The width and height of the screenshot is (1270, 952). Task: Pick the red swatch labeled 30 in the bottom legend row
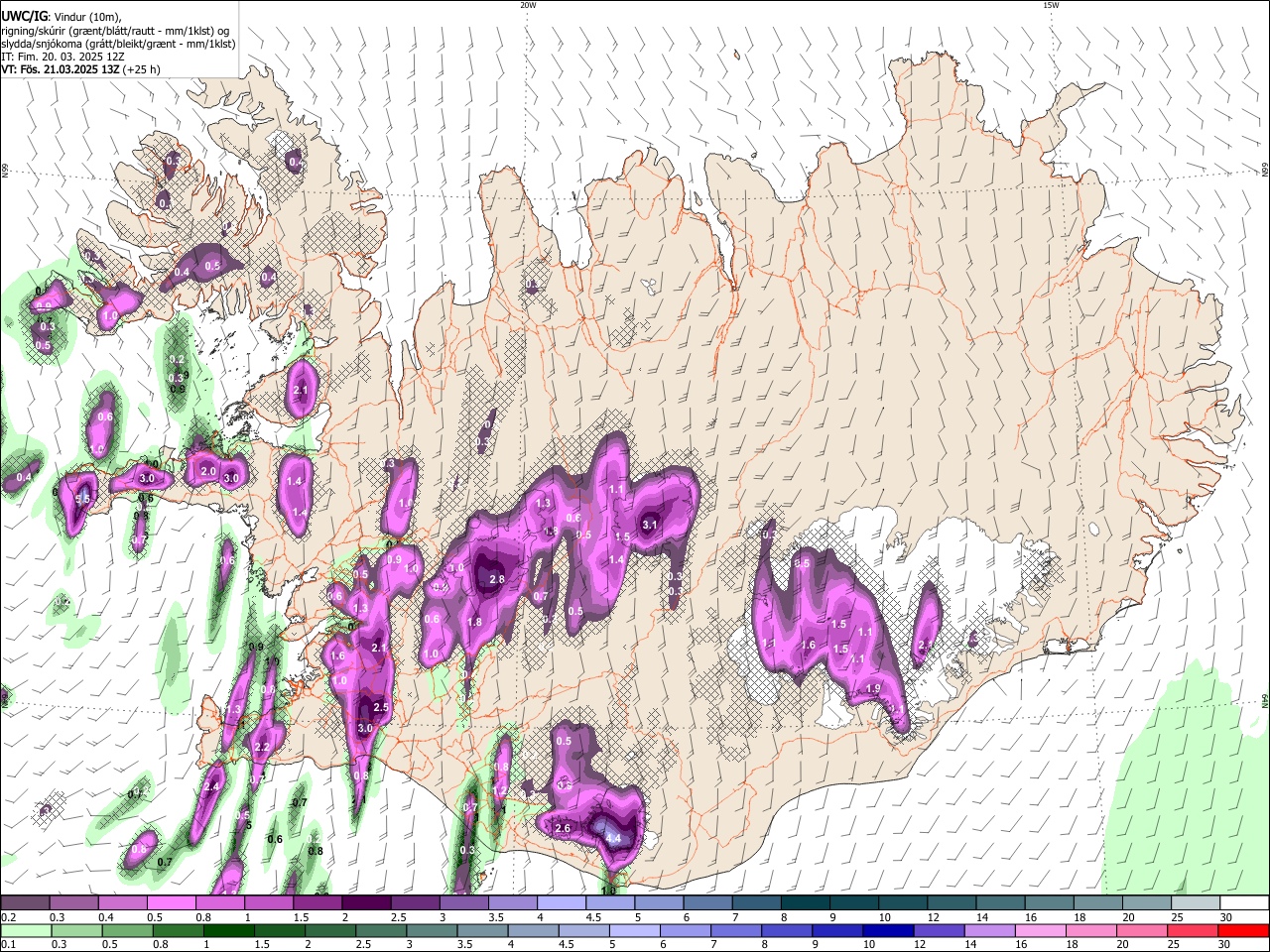(1243, 930)
